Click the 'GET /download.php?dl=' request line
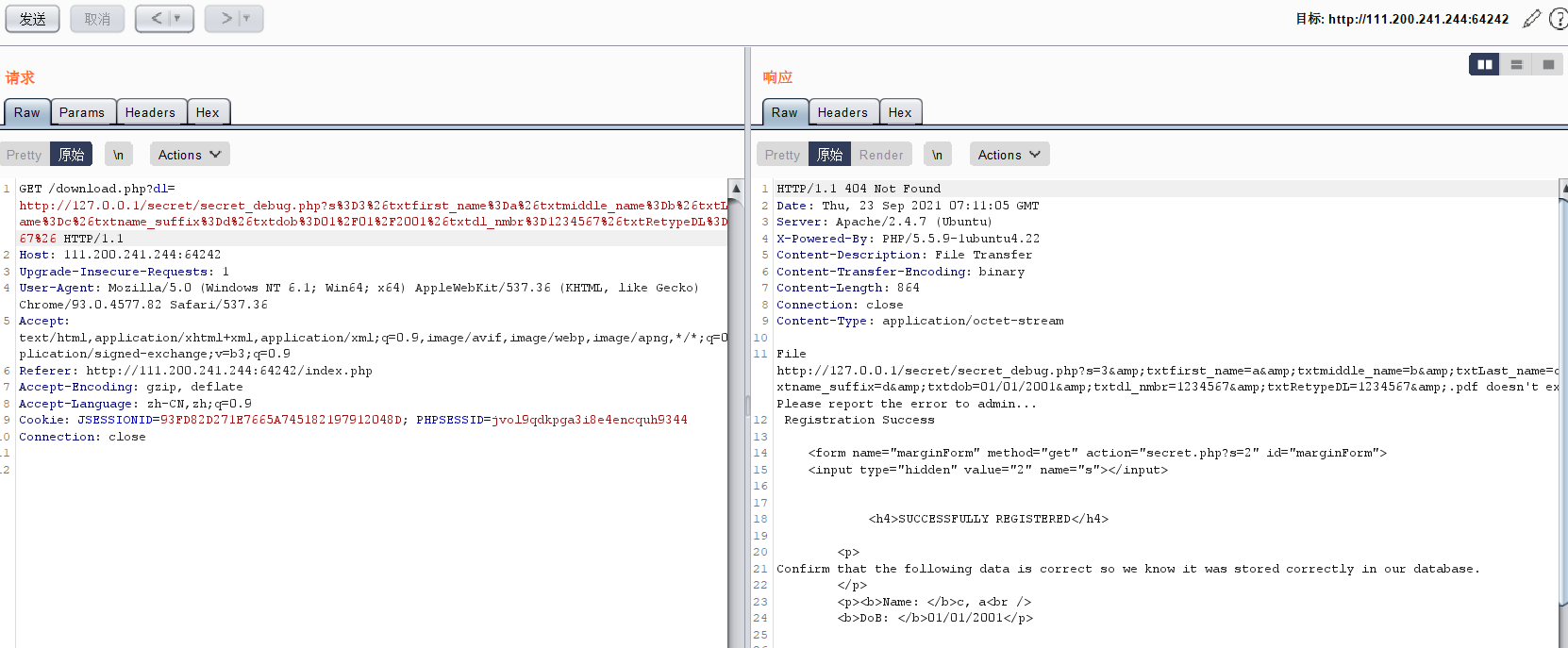 coord(97,189)
